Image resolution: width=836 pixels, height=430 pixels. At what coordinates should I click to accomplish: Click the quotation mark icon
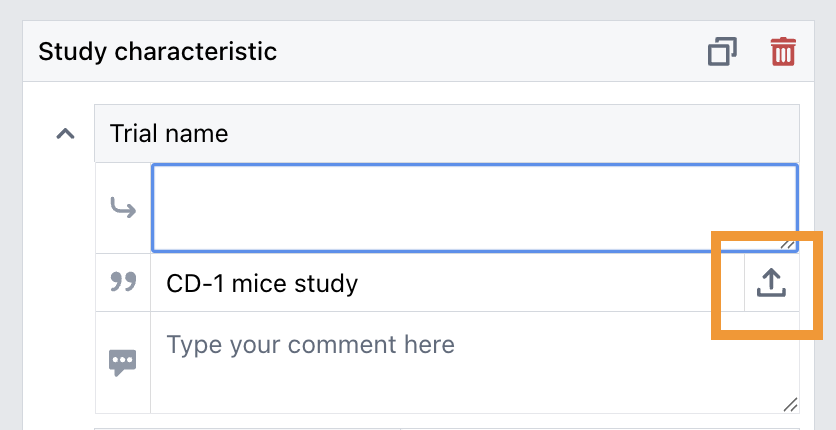[x=123, y=283]
